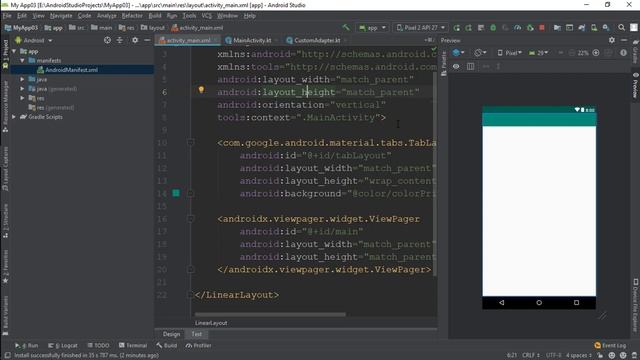Click the columns layout icon in Preview toolbar
Image resolution: width=640 pixels, height=360 pixels.
point(470,66)
